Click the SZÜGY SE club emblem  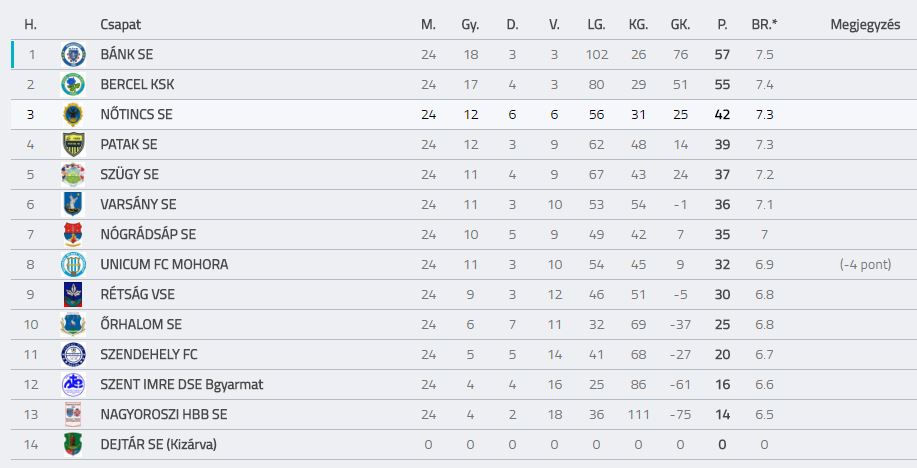click(73, 174)
